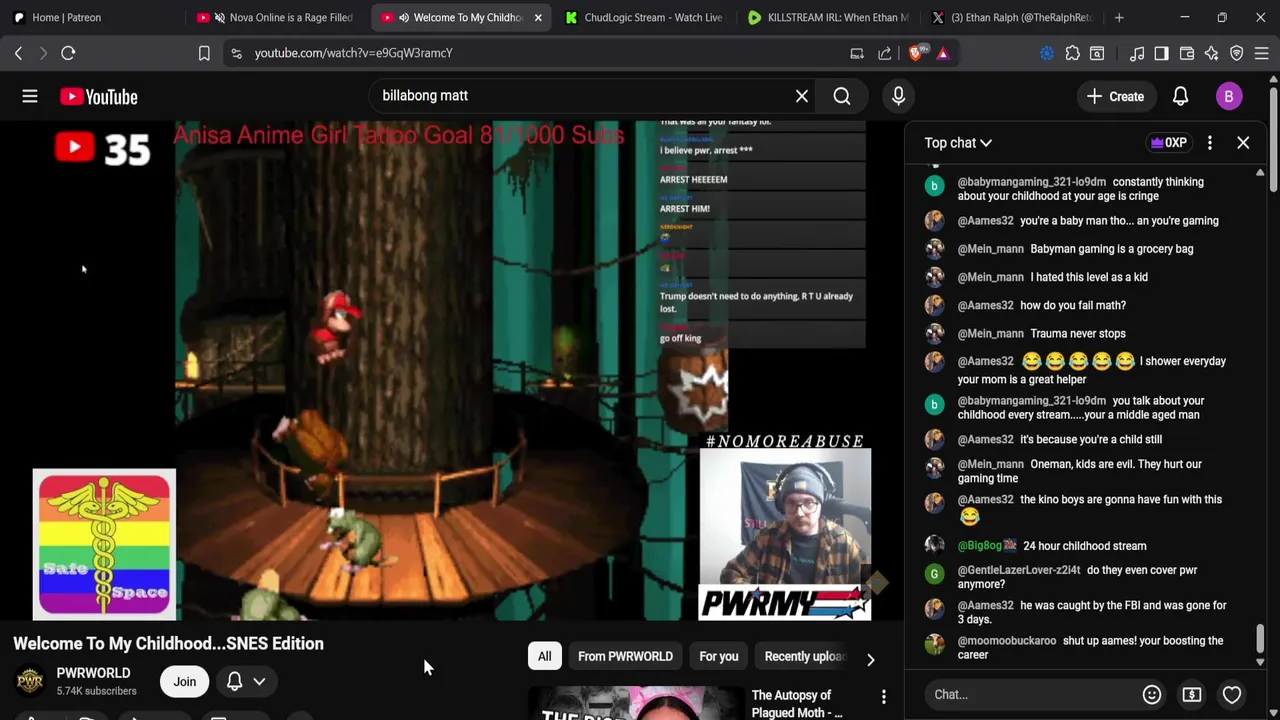Screen dimensions: 1280x720
Task: Click the address bar URL
Action: (353, 53)
